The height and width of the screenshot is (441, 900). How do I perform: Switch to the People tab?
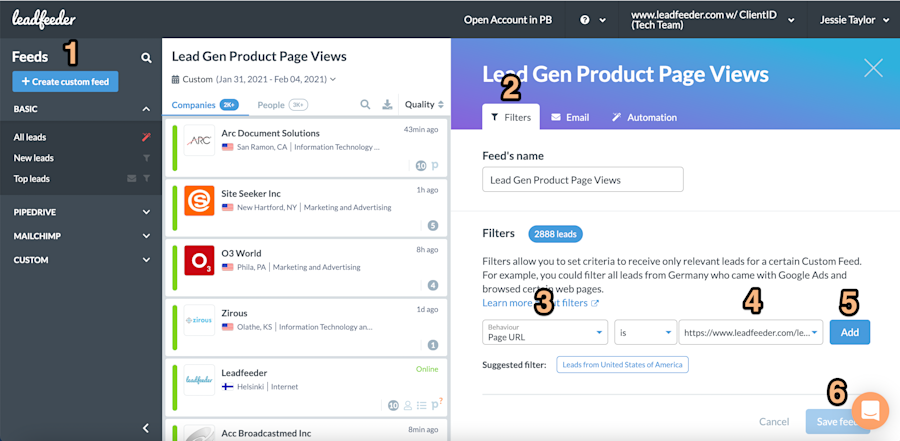coord(283,105)
